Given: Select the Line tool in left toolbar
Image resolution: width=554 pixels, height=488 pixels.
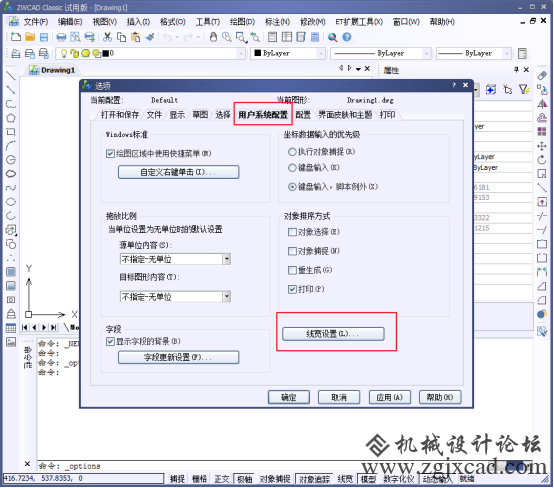Looking at the screenshot, I should tap(11, 76).
